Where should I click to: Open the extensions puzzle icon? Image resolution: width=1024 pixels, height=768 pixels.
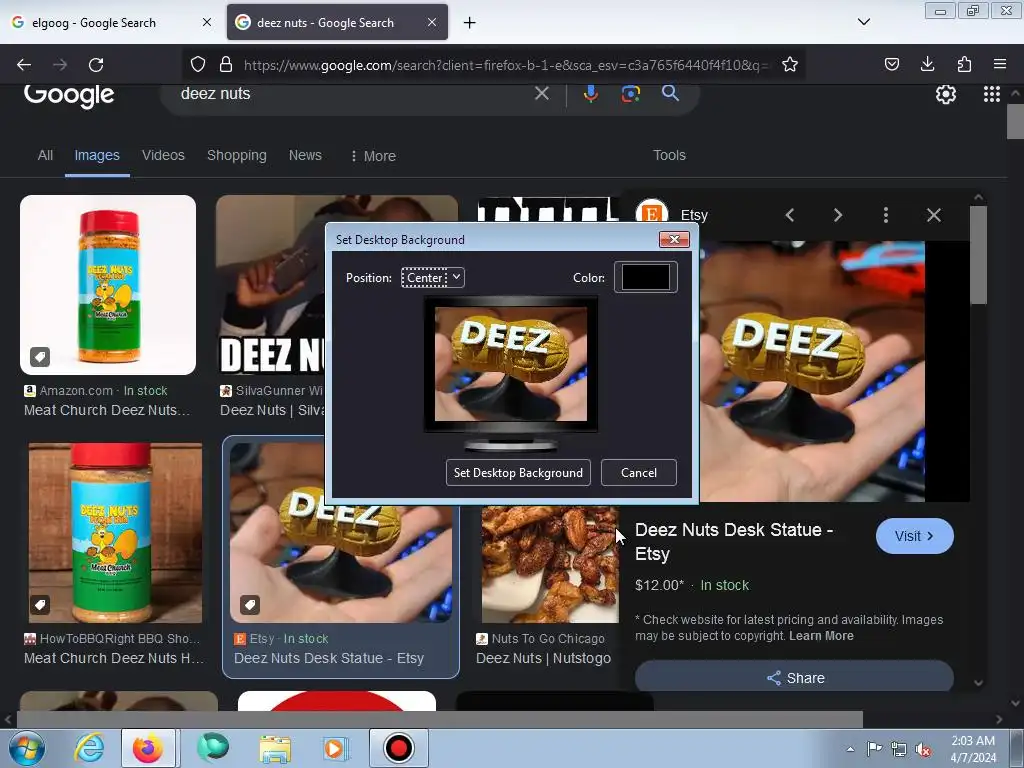pos(964,64)
